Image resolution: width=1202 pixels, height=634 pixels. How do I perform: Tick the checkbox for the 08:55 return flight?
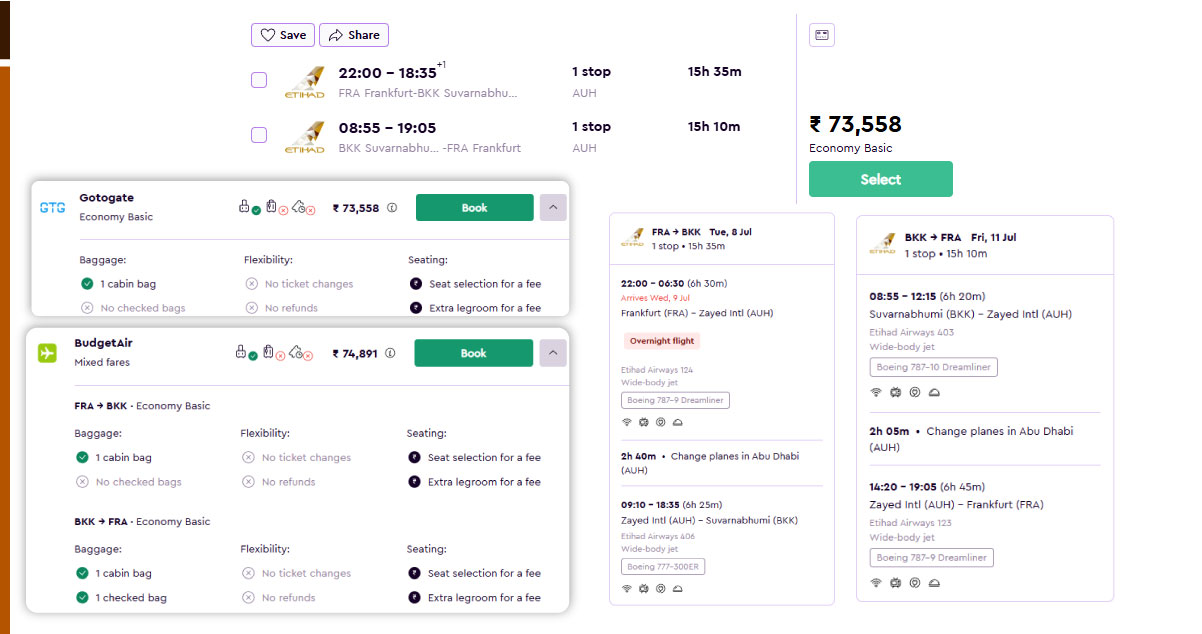pyautogui.click(x=259, y=135)
